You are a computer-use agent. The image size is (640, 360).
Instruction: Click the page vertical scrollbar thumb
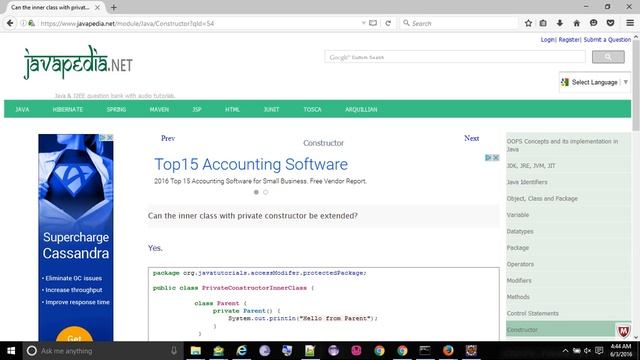coord(636,86)
